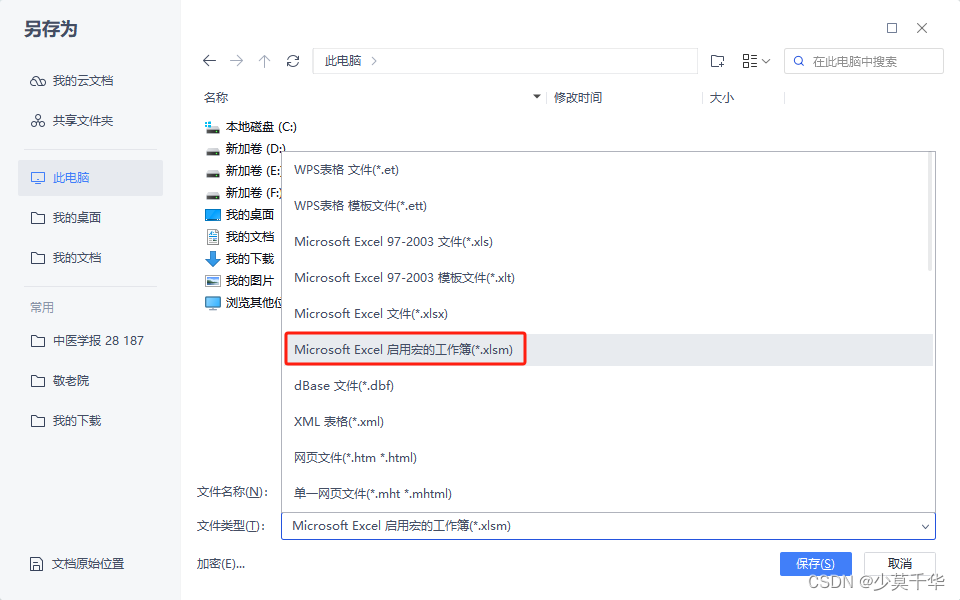Click 取消 button
The image size is (960, 600).
click(899, 564)
